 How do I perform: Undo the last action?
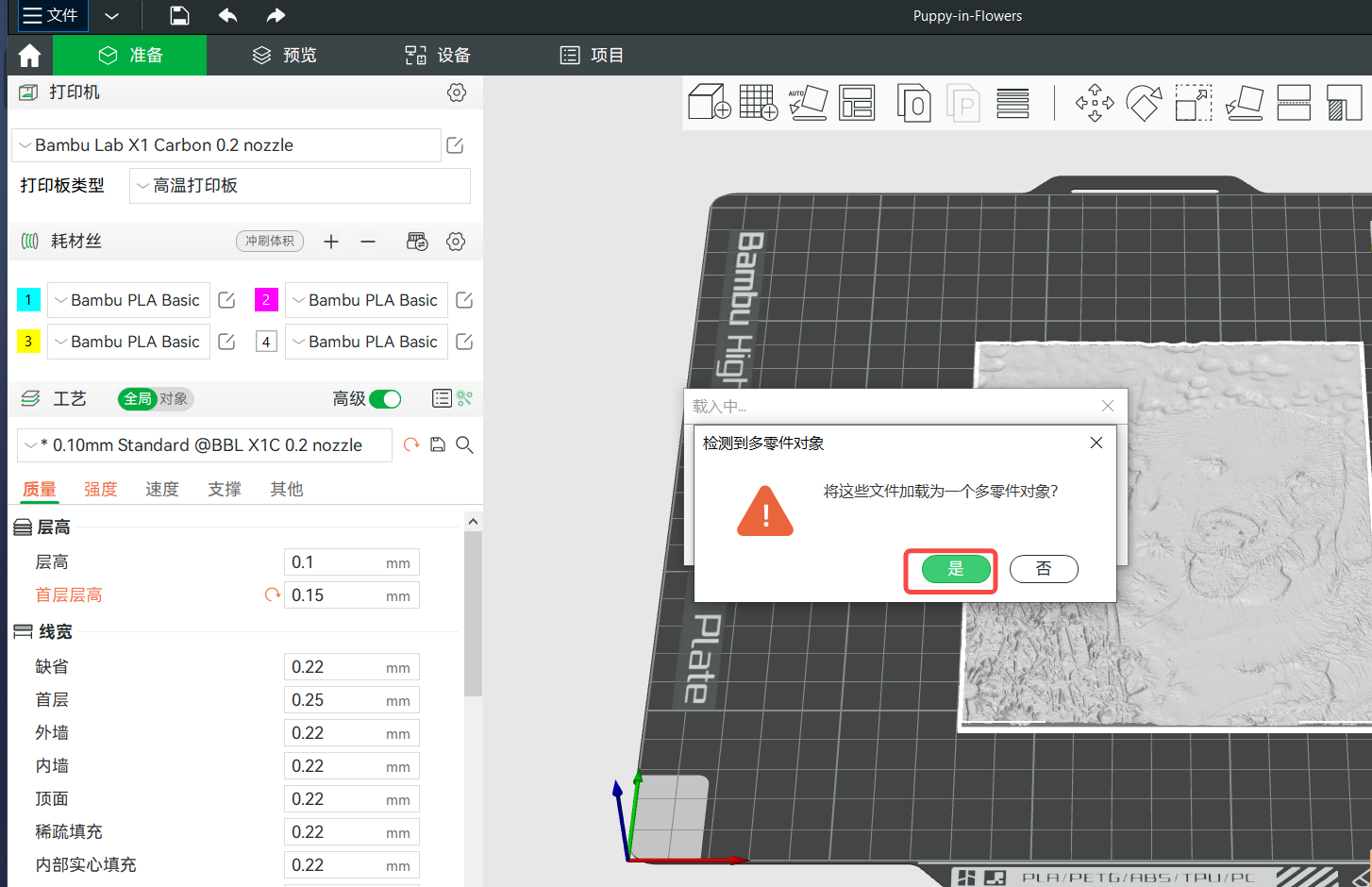227,15
